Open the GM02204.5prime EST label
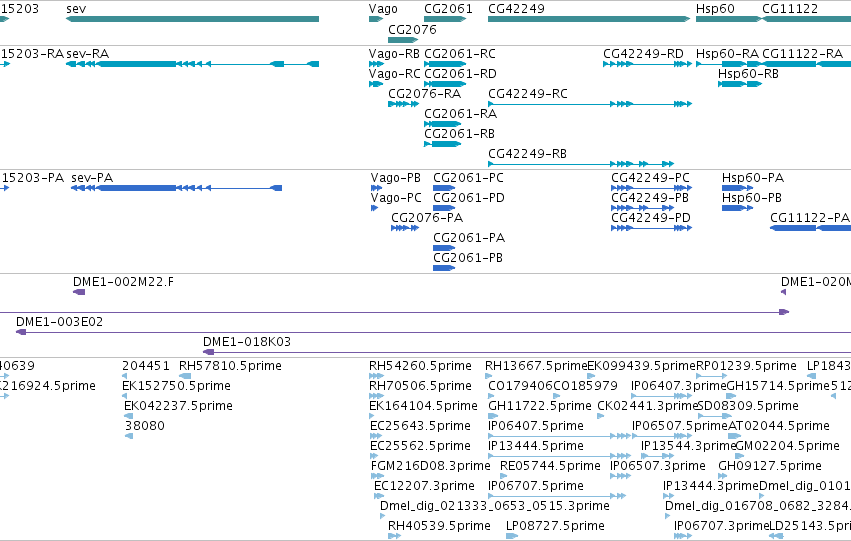This screenshot has height=541, width=851. [788, 447]
